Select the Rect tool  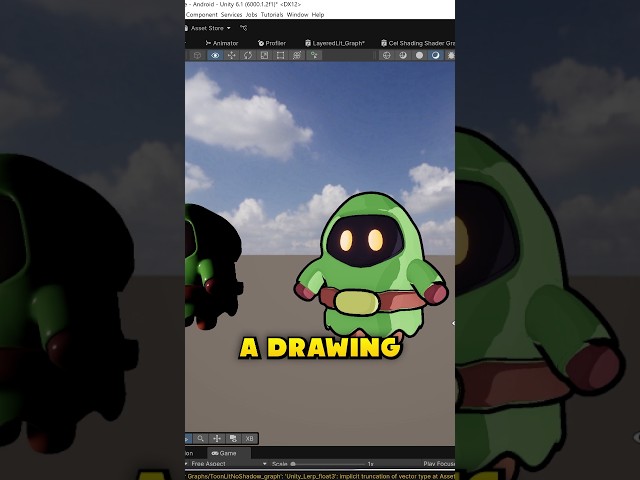(280, 56)
